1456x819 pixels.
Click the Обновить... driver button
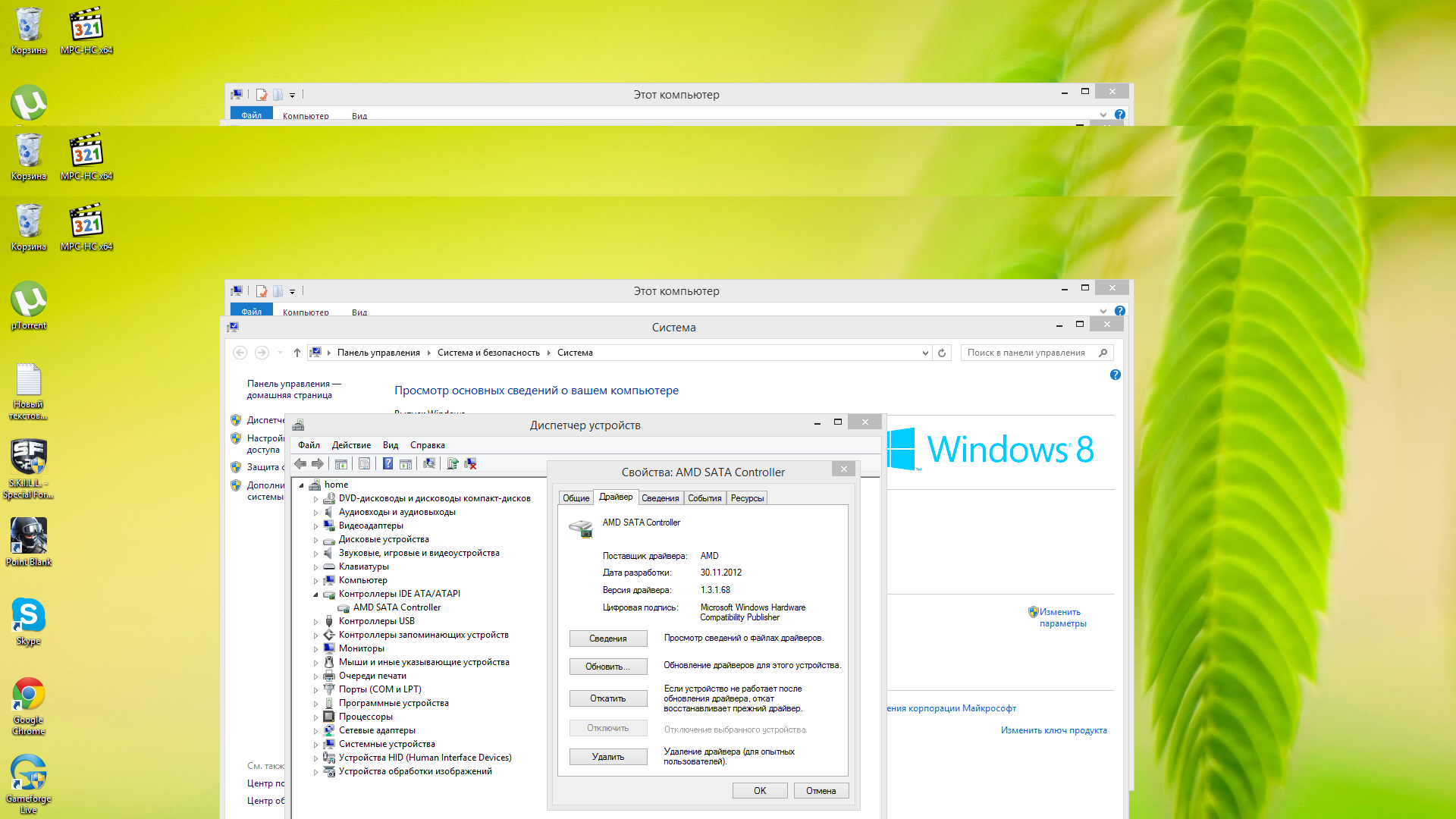(x=608, y=667)
